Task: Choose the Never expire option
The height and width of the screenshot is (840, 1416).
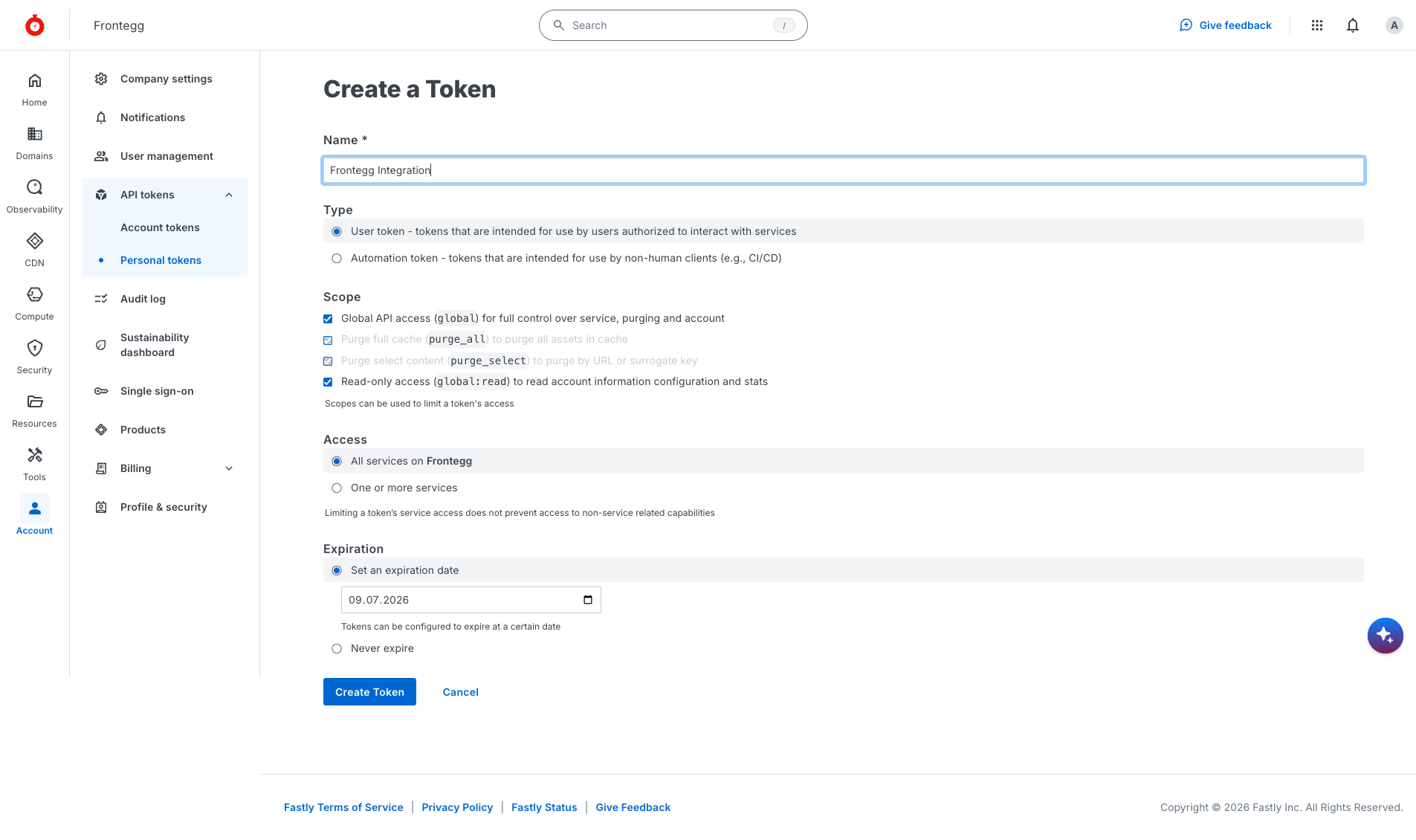Action: (337, 649)
